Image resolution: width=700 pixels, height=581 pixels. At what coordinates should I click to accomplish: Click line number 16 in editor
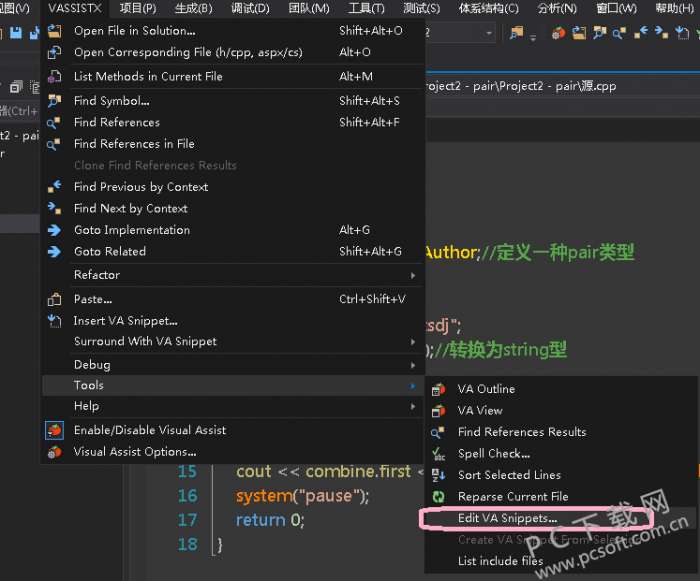(x=188, y=496)
